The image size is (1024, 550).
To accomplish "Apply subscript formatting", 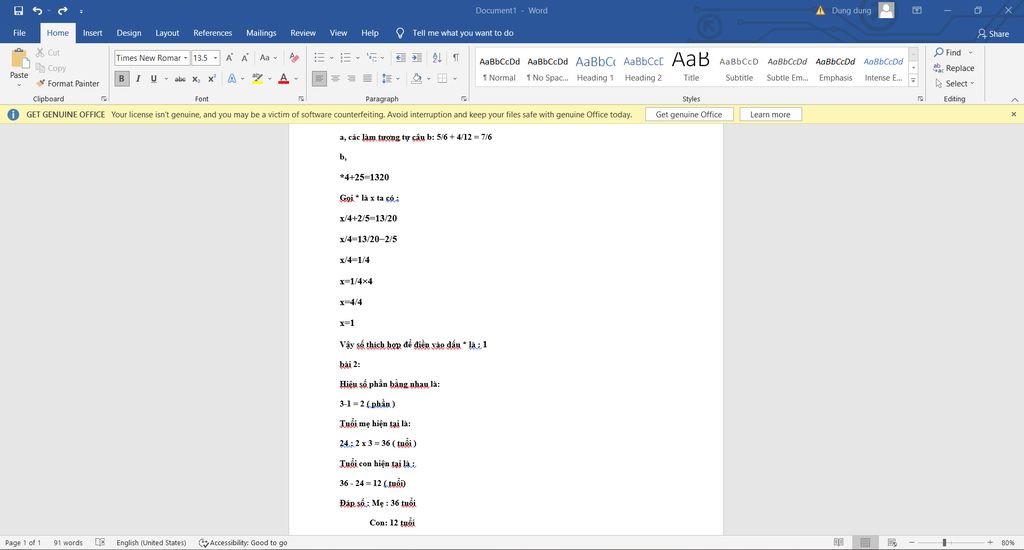I will (x=196, y=78).
